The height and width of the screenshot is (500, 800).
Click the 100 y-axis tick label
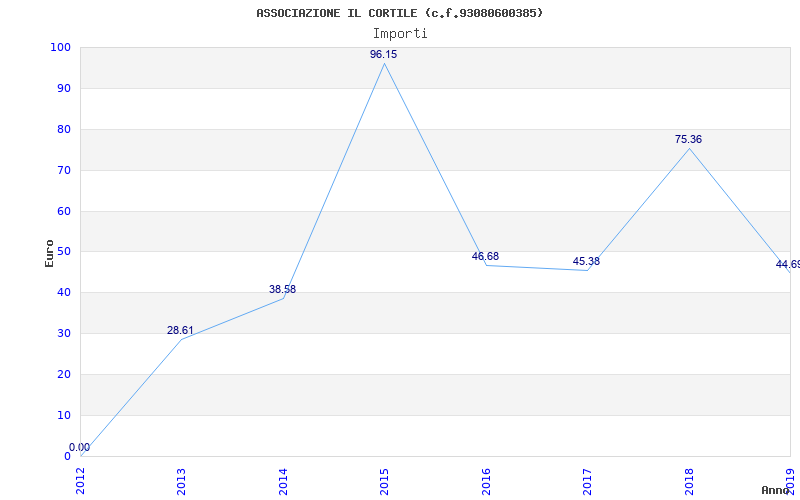60,47
